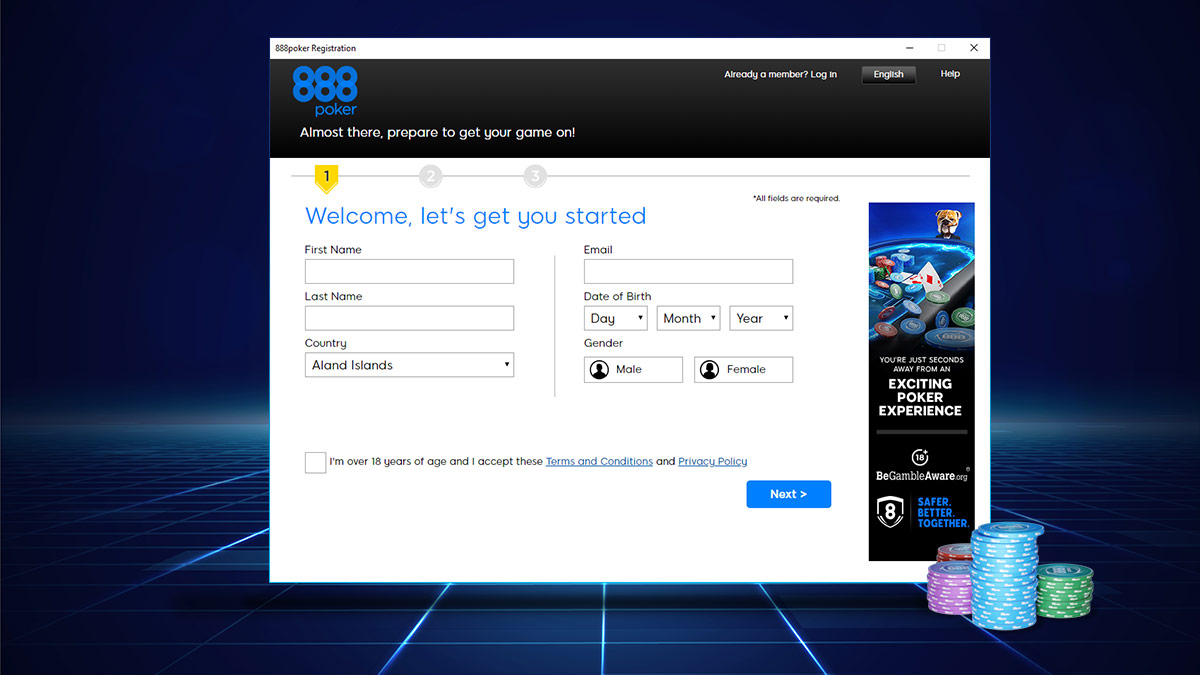
Task: Open the Terms and Conditions link
Action: point(599,461)
